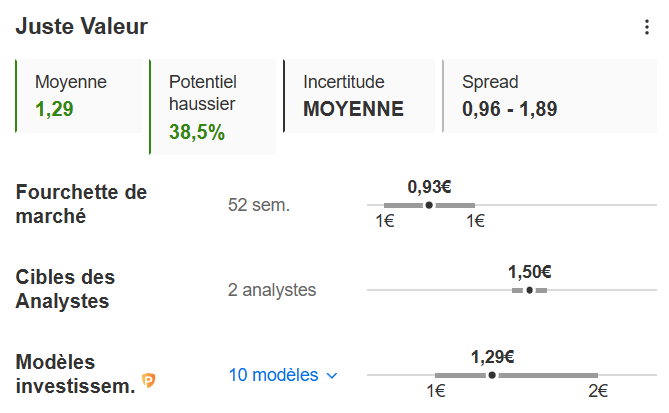Viewport: 669px width, 413px height.
Task: Click the 1,50€ analyst target marker
Action: [530, 290]
